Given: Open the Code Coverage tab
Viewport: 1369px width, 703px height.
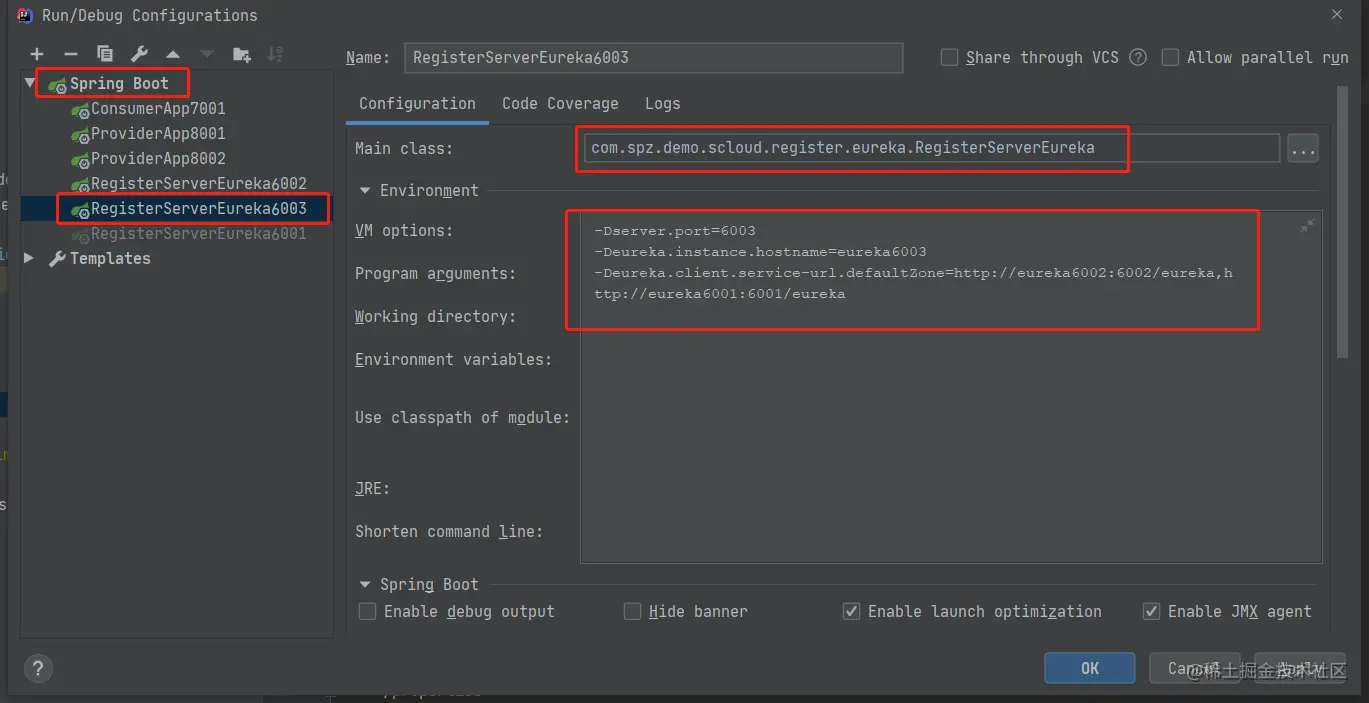Looking at the screenshot, I should click(x=560, y=103).
